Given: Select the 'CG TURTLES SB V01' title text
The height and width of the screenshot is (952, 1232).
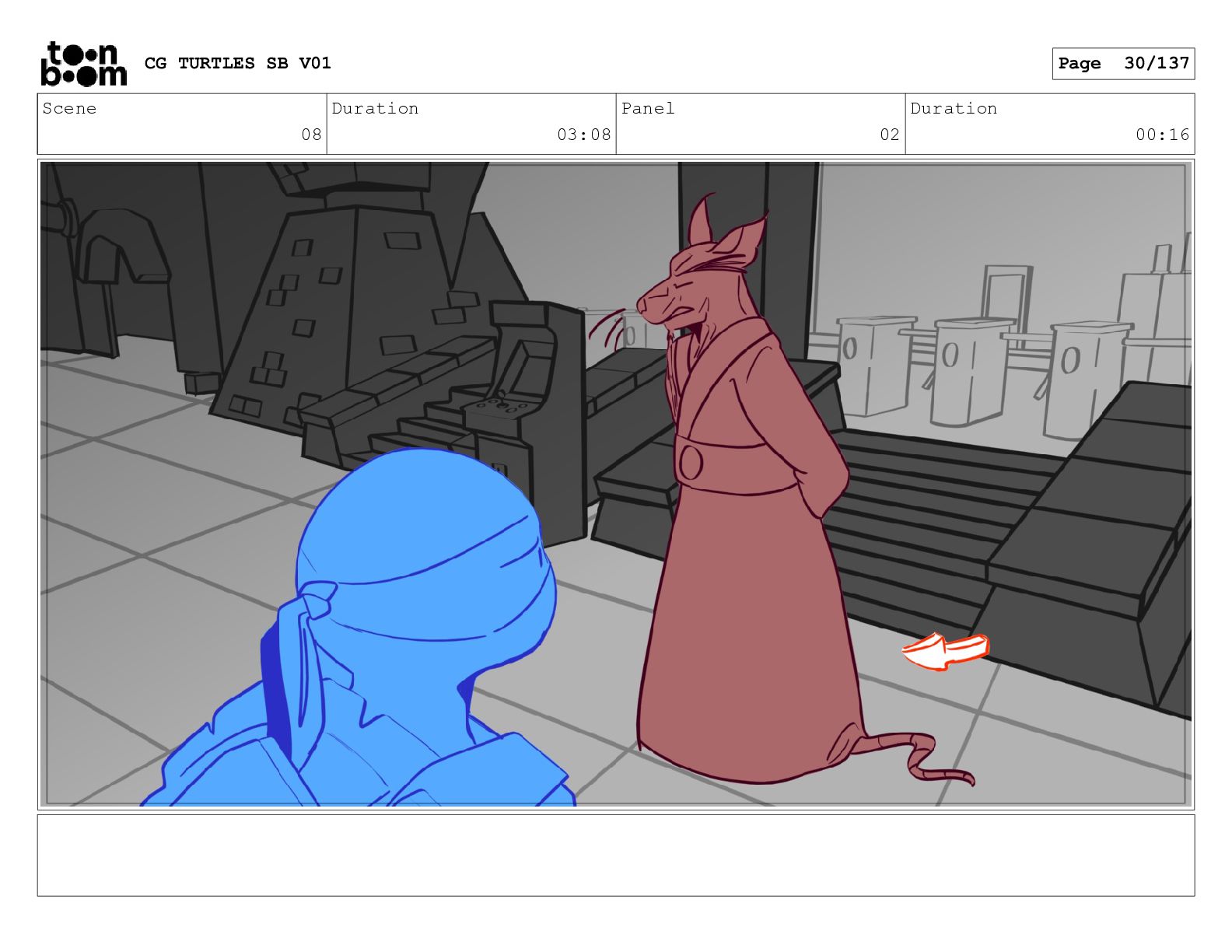Looking at the screenshot, I should click(238, 63).
